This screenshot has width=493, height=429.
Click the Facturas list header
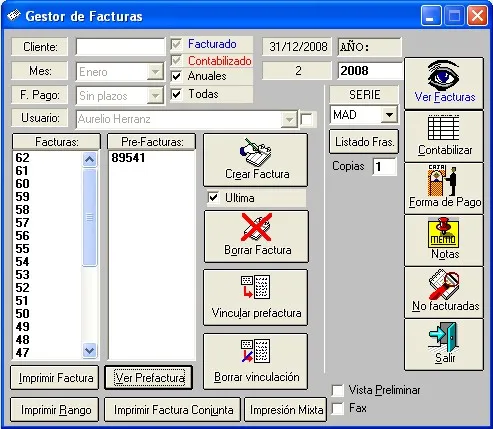pyautogui.click(x=56, y=142)
